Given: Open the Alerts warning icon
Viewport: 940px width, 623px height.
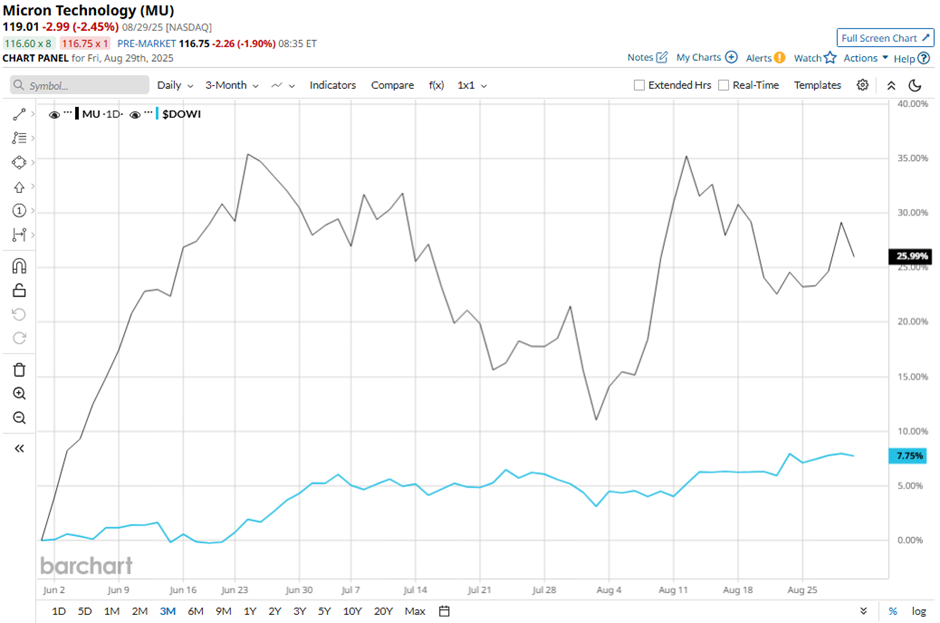Looking at the screenshot, I should tap(779, 58).
